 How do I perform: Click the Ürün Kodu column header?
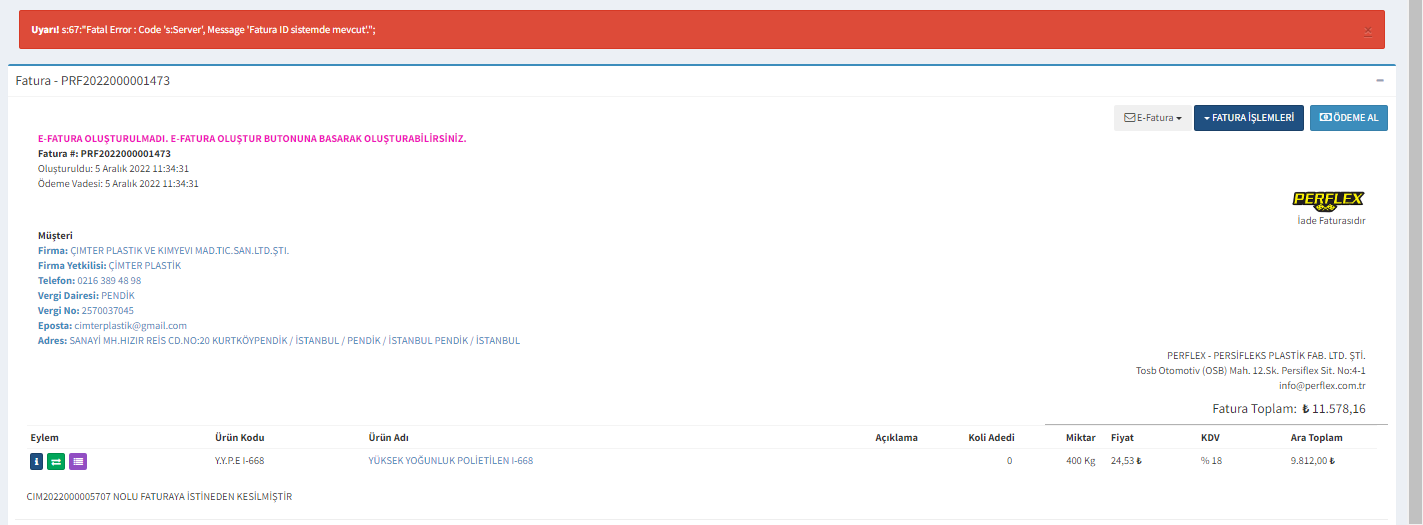[x=239, y=438]
